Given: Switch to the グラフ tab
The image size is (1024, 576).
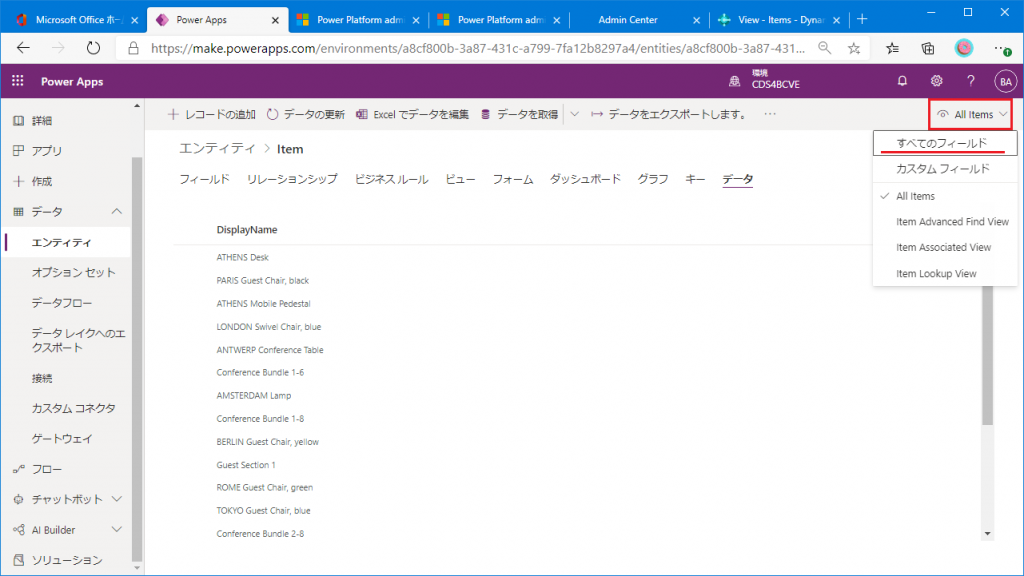Looking at the screenshot, I should click(653, 179).
